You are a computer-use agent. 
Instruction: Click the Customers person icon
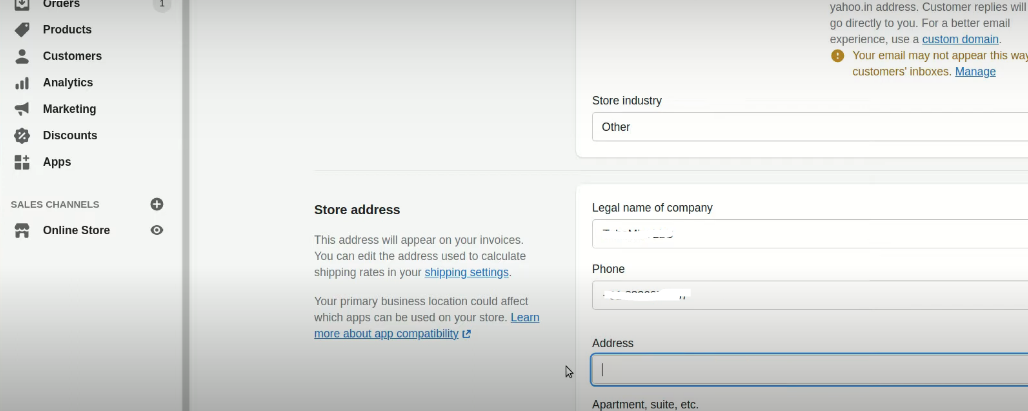[x=22, y=56]
